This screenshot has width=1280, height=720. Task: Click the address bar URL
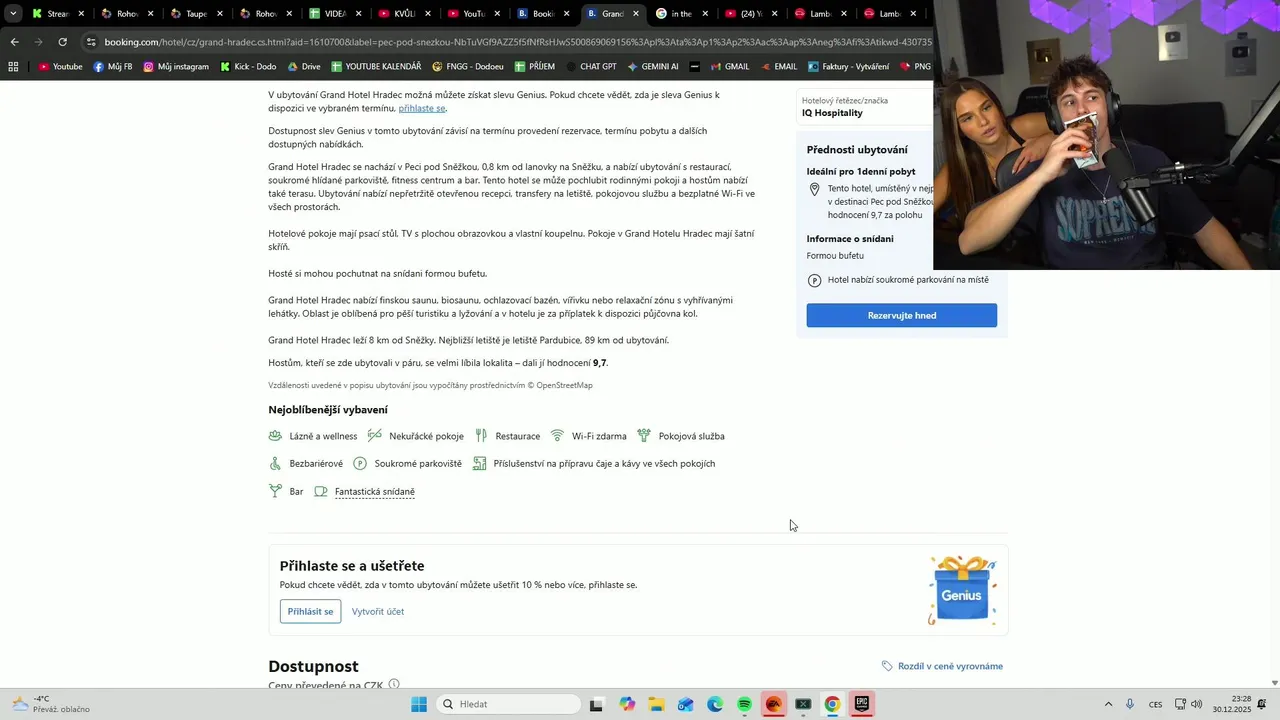pos(518,42)
